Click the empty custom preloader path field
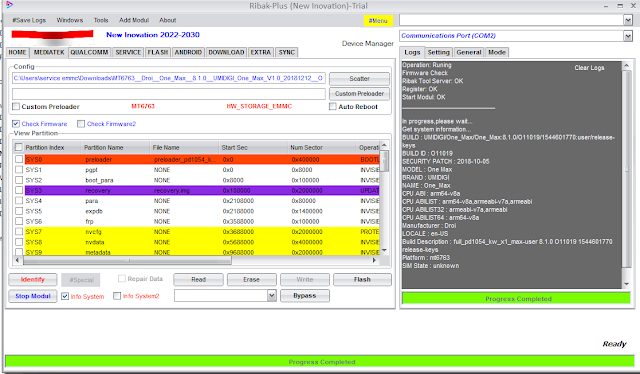Image resolution: width=640 pixels, height=374 pixels. click(169, 94)
